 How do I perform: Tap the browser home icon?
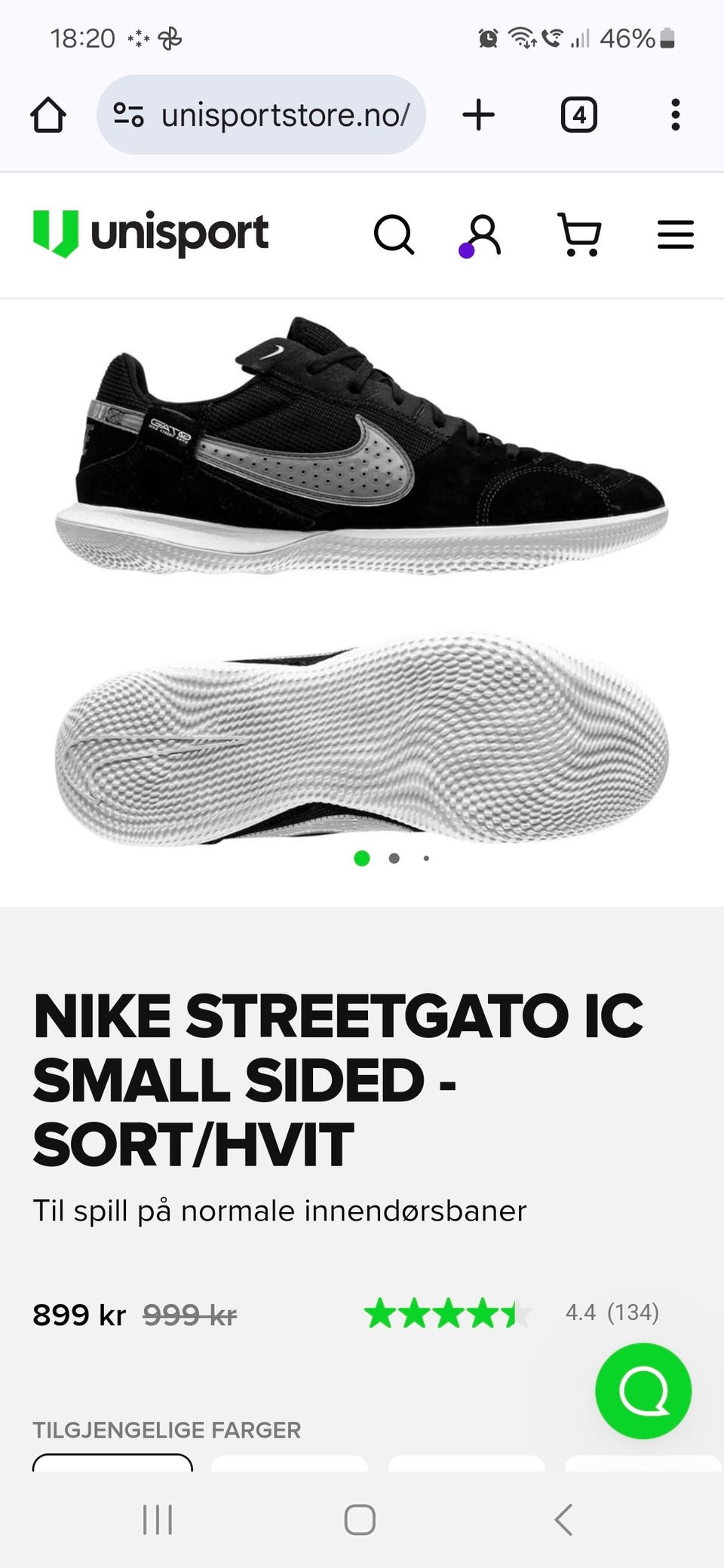coord(48,115)
